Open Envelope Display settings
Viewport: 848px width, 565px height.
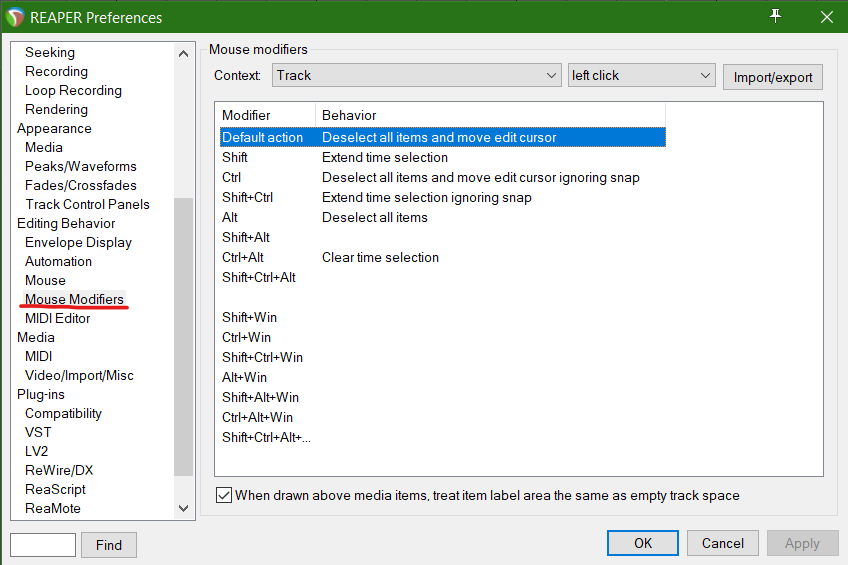[x=78, y=242]
